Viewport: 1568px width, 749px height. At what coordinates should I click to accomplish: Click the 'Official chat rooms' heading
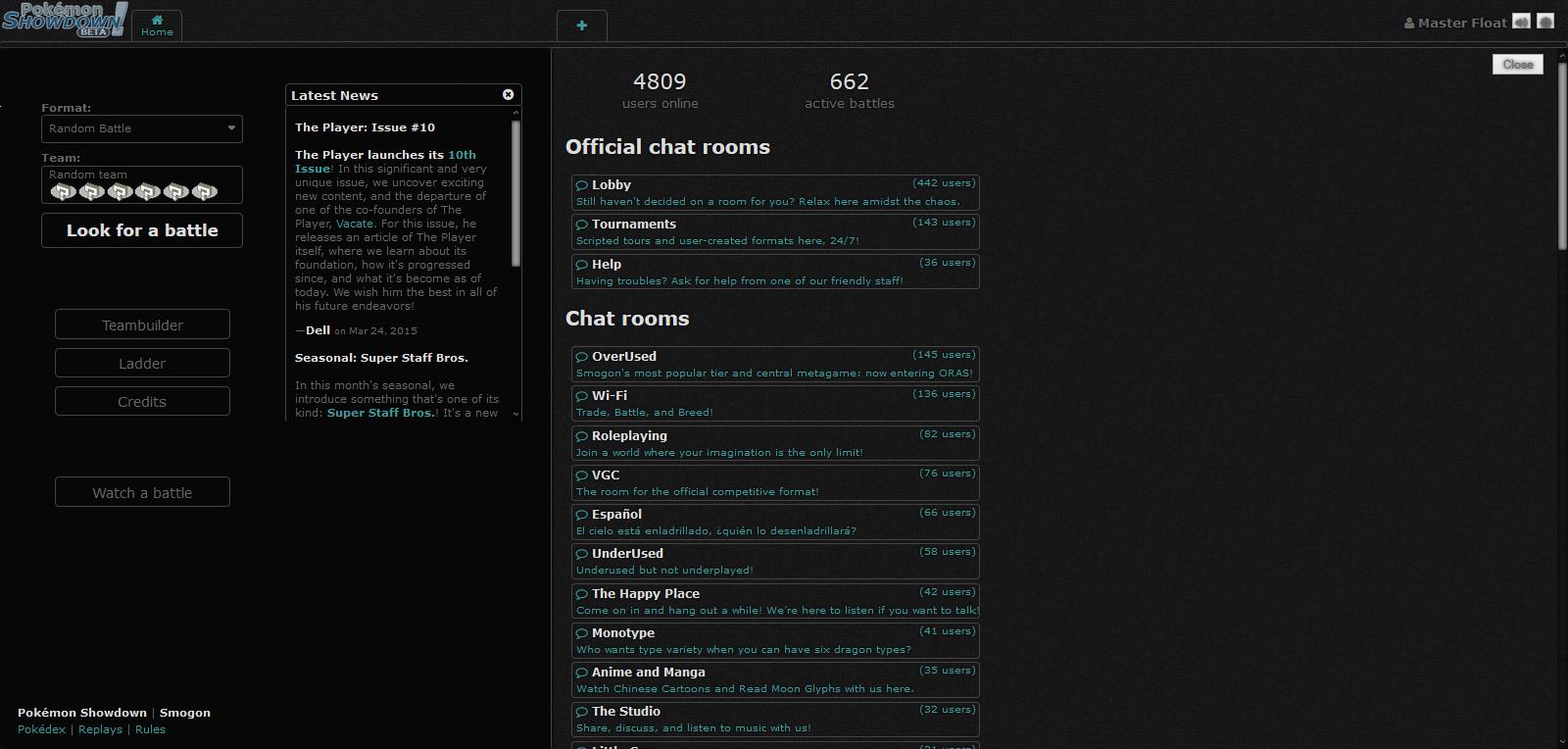(x=667, y=147)
